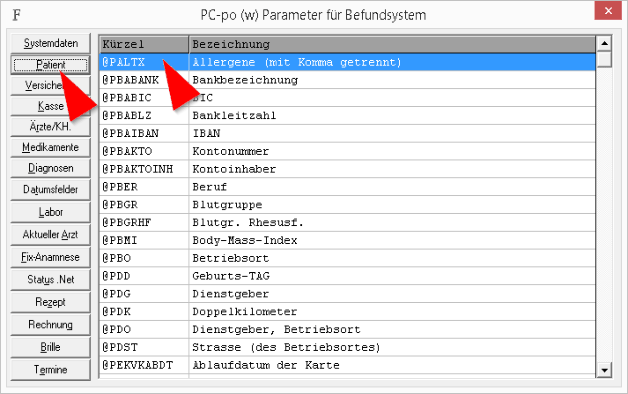This screenshot has height=394, width=628.
Task: Click the Bezeichnung column header
Action: tap(392, 44)
